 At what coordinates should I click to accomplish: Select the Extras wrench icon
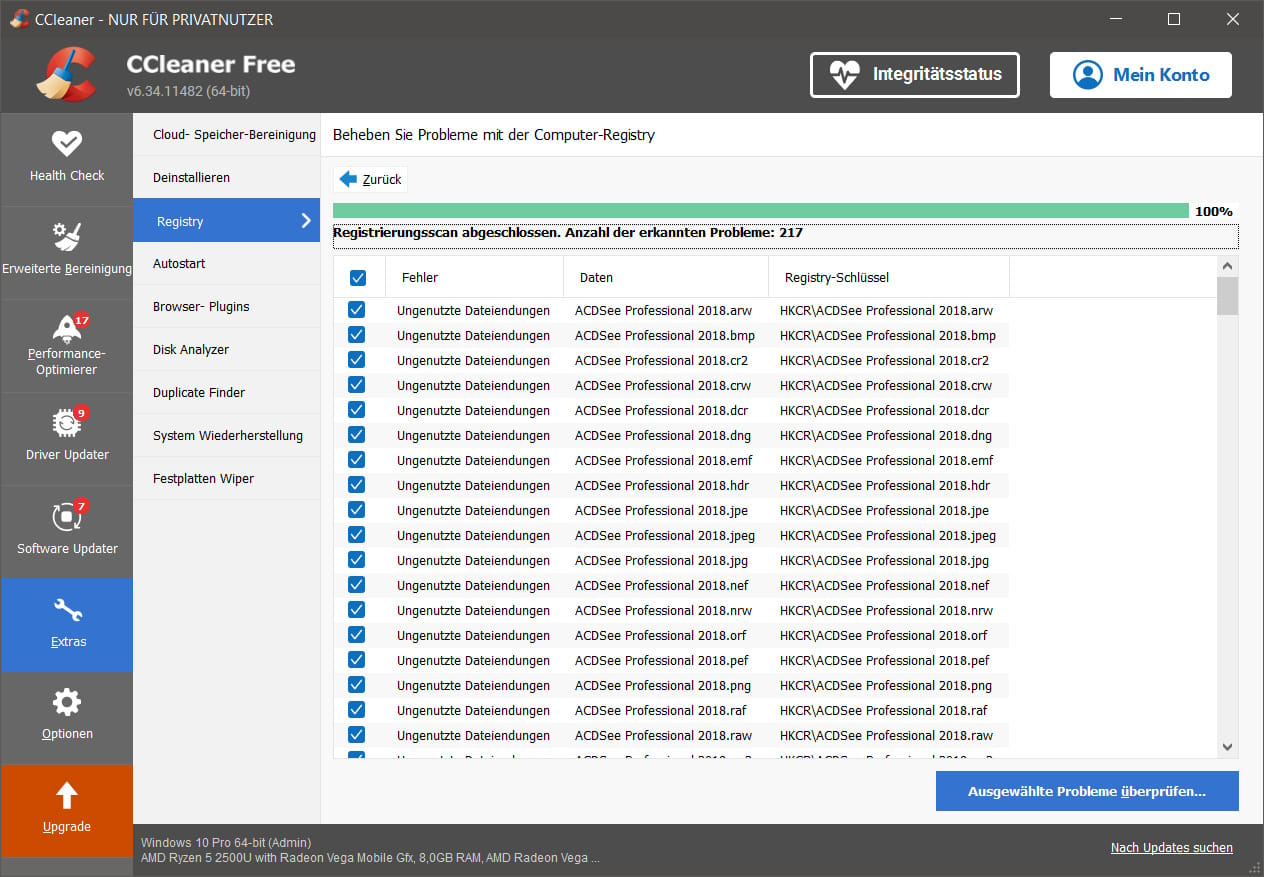pos(66,609)
